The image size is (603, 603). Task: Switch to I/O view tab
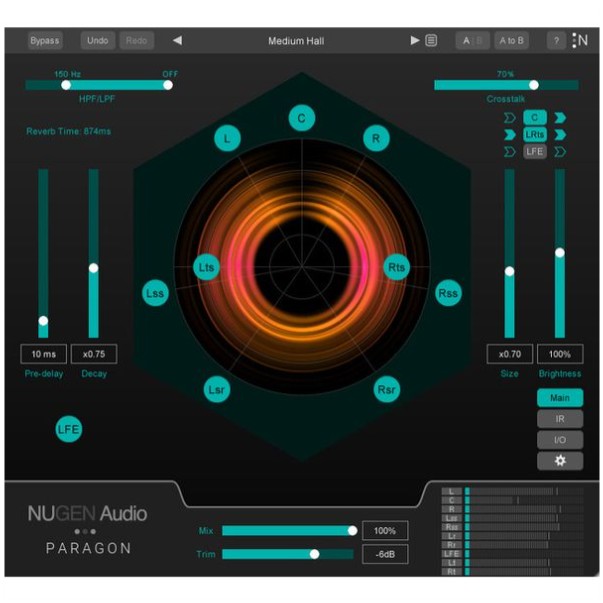pyautogui.click(x=560, y=440)
